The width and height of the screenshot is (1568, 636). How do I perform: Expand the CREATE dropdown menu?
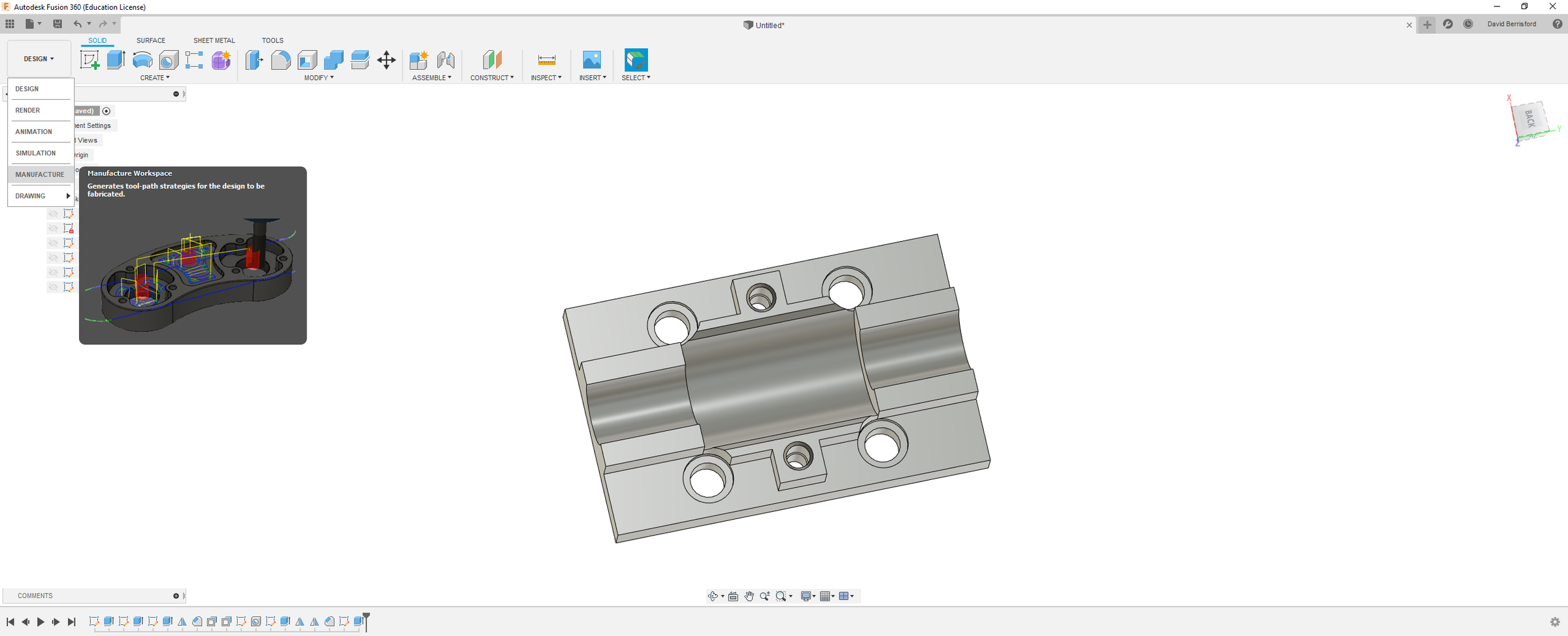(x=155, y=78)
